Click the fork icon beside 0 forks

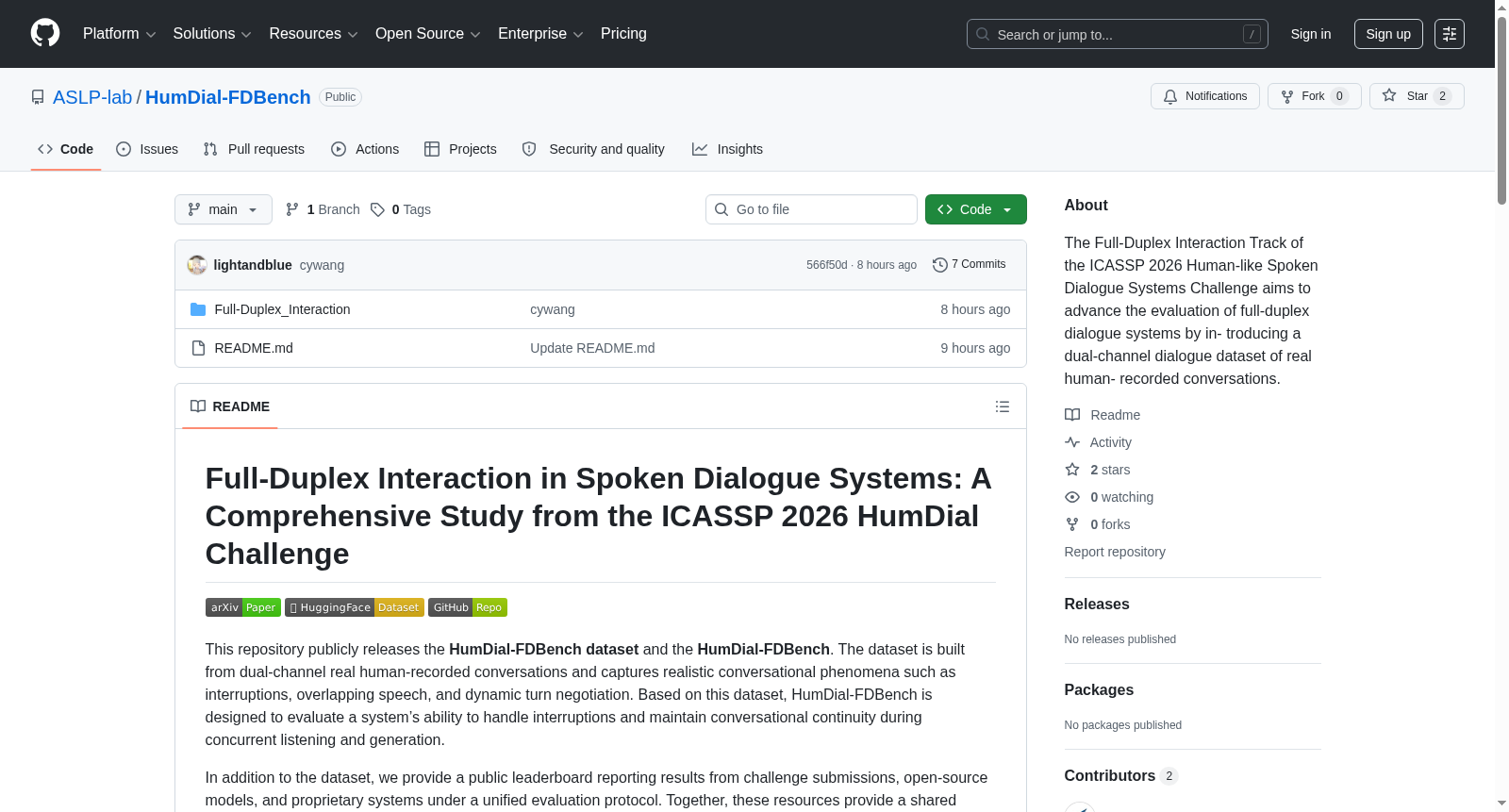tap(1072, 524)
